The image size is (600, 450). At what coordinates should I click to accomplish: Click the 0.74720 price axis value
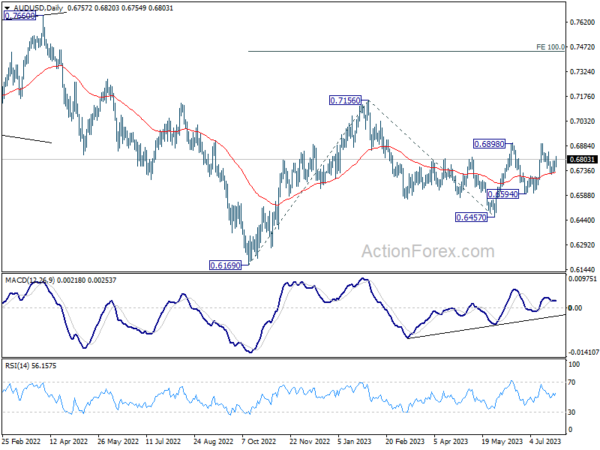click(582, 47)
